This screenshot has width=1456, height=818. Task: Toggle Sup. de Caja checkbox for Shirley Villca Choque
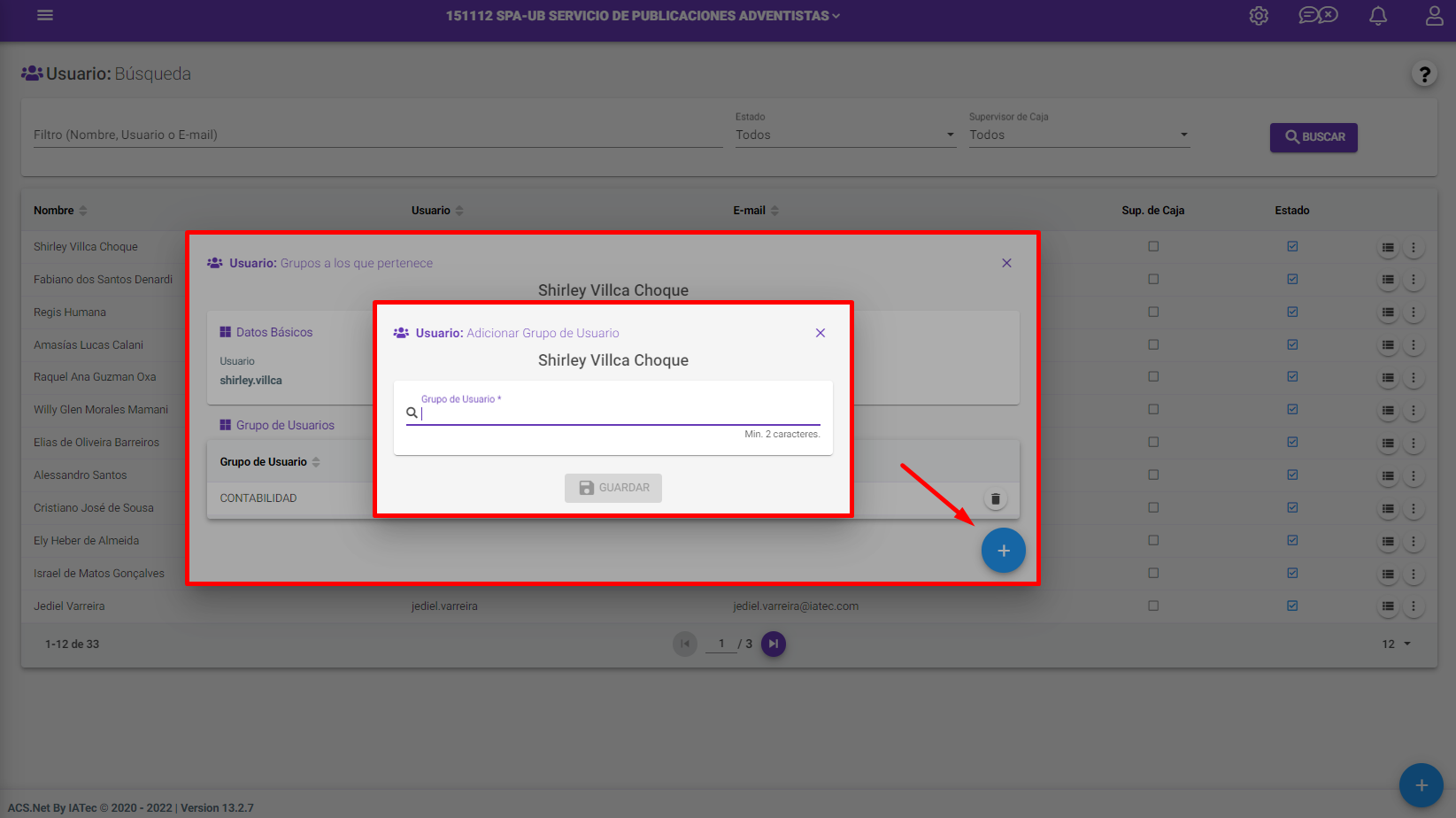pos(1153,247)
